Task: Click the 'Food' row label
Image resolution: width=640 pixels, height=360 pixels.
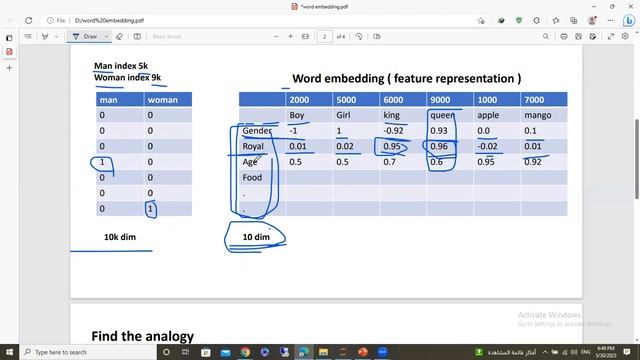Action: point(252,178)
